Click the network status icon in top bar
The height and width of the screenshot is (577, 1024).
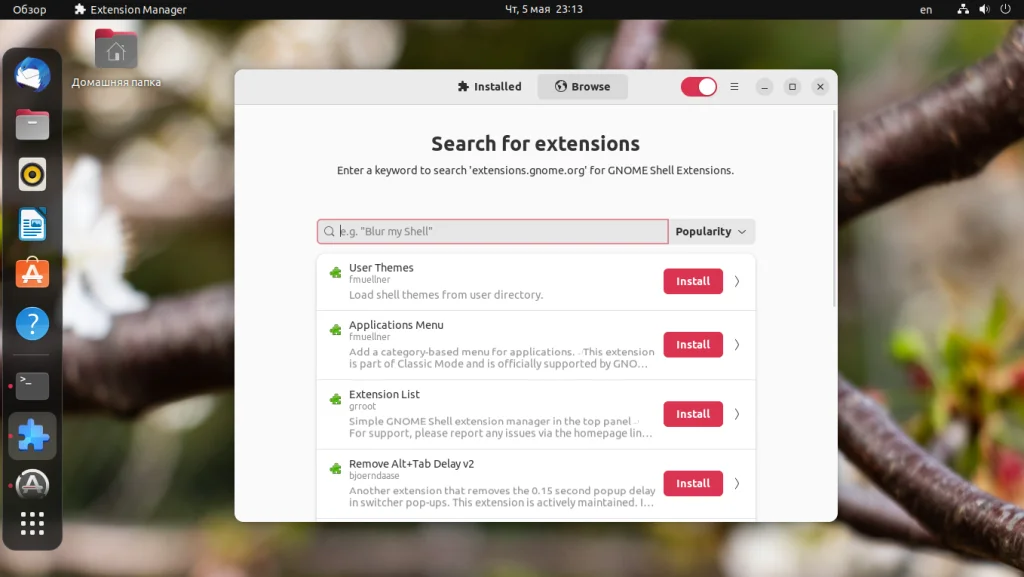point(963,9)
